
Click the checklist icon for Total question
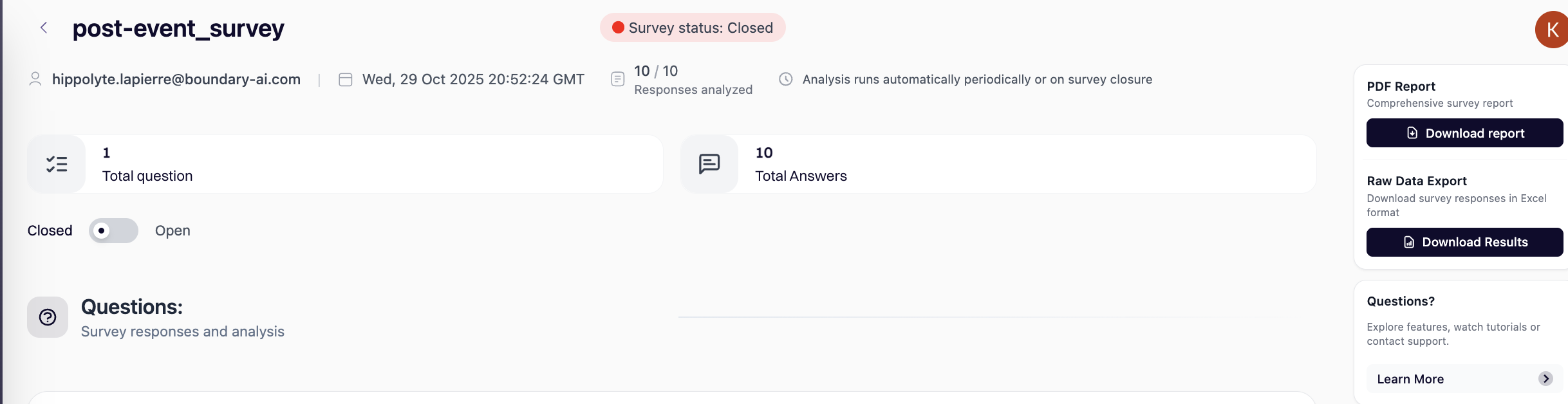coord(57,164)
